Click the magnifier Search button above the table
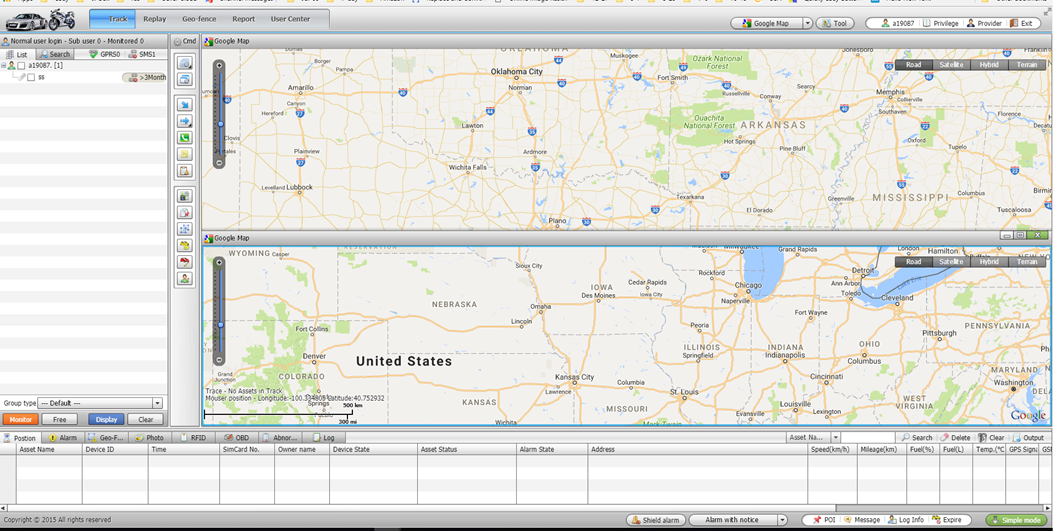This screenshot has height=531, width=1056. pyautogui.click(x=917, y=437)
